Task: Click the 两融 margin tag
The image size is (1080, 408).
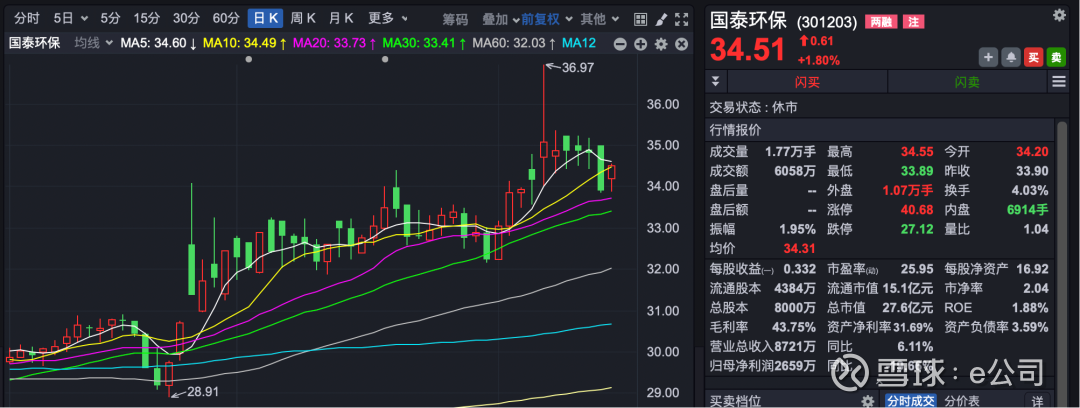Action: 881,21
